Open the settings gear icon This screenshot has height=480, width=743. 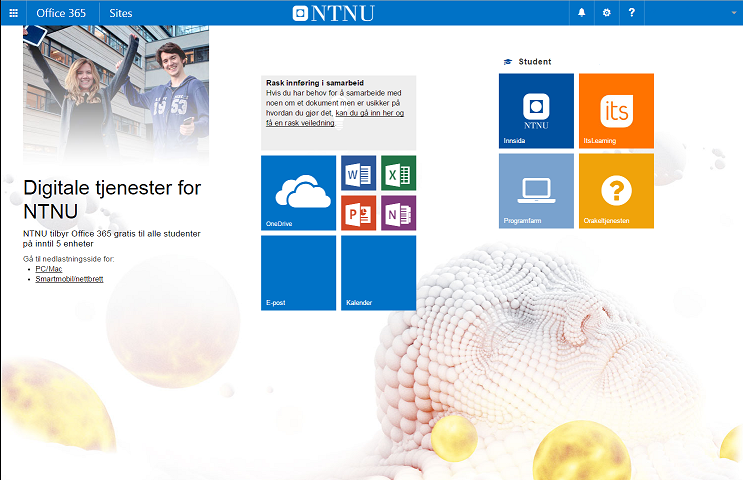pos(607,13)
